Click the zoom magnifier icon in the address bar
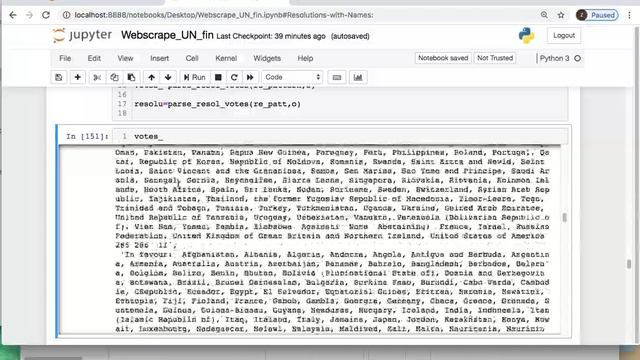This screenshot has width=640, height=360. (x=544, y=15)
